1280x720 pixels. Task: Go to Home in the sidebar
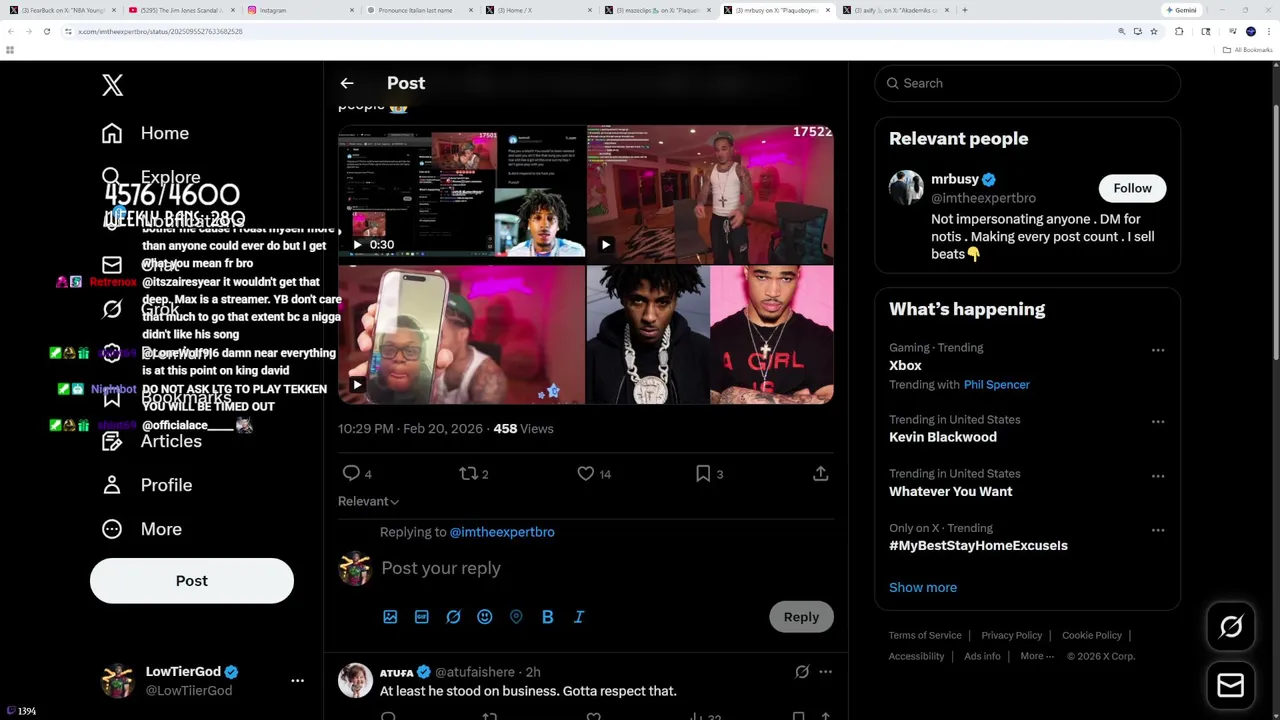(145, 133)
